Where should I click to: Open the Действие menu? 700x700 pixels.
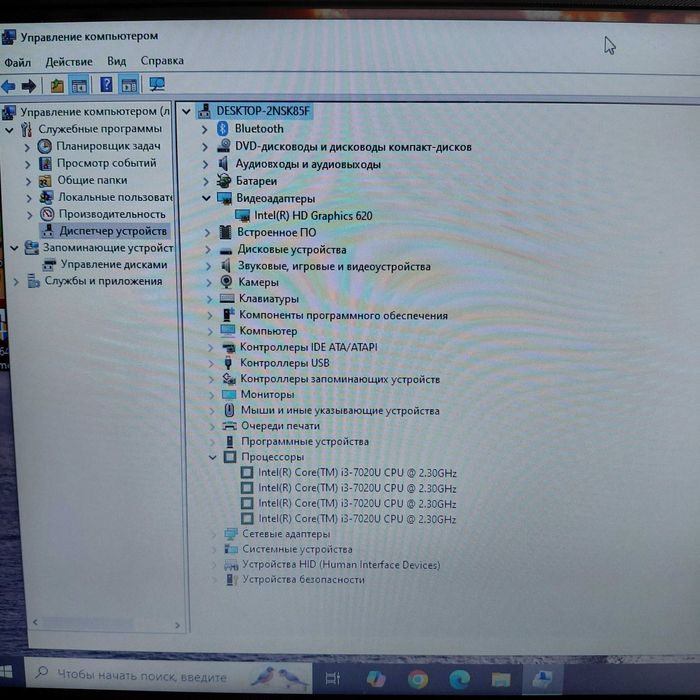(69, 62)
